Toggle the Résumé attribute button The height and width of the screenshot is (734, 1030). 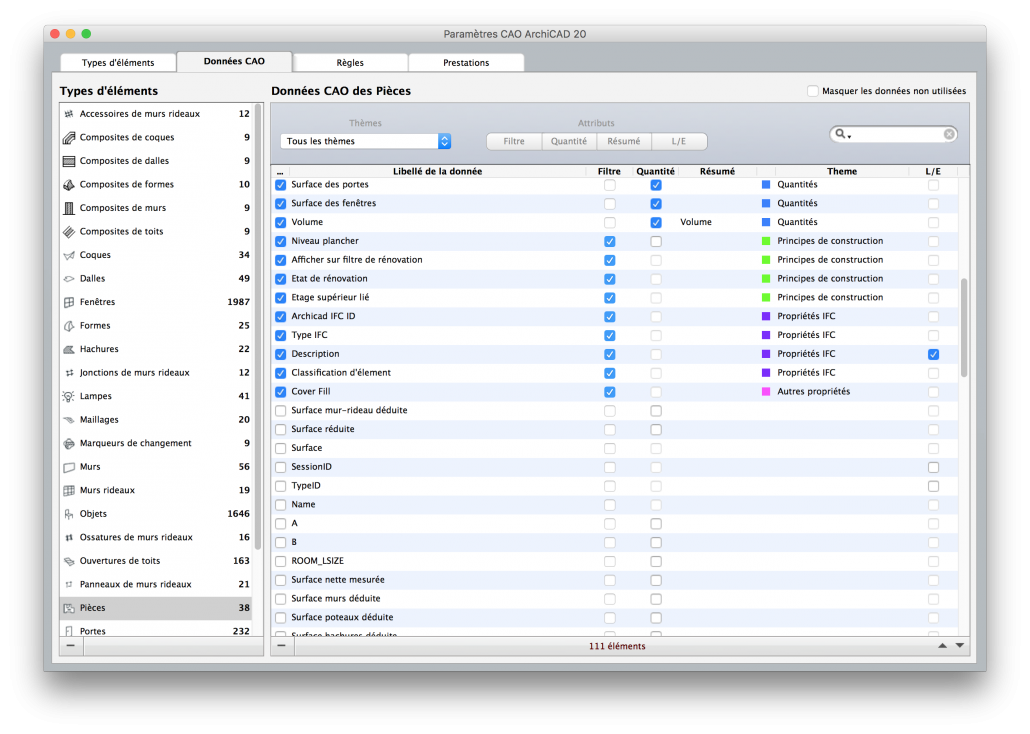(624, 141)
